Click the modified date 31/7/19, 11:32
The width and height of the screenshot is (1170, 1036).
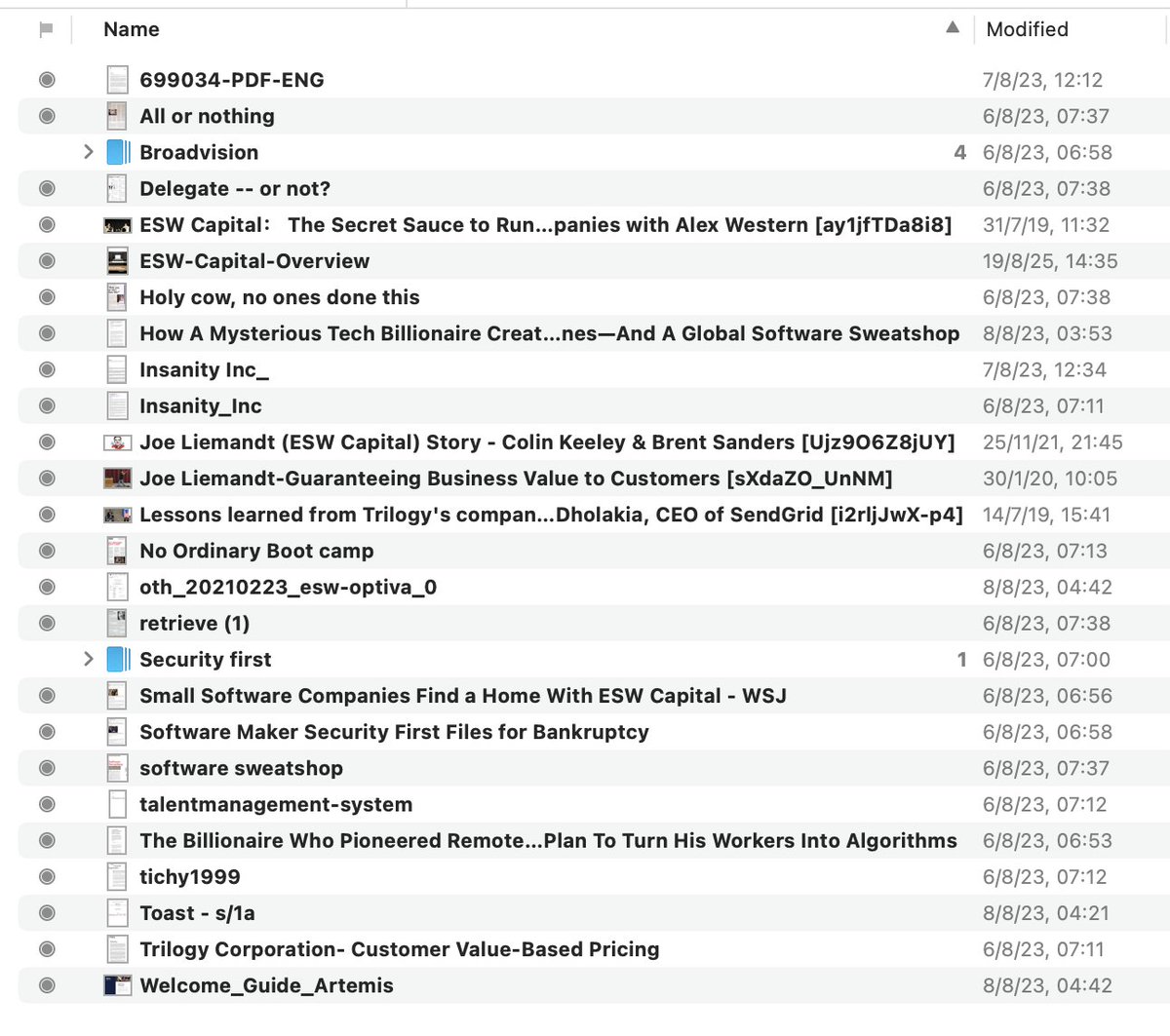1046,225
